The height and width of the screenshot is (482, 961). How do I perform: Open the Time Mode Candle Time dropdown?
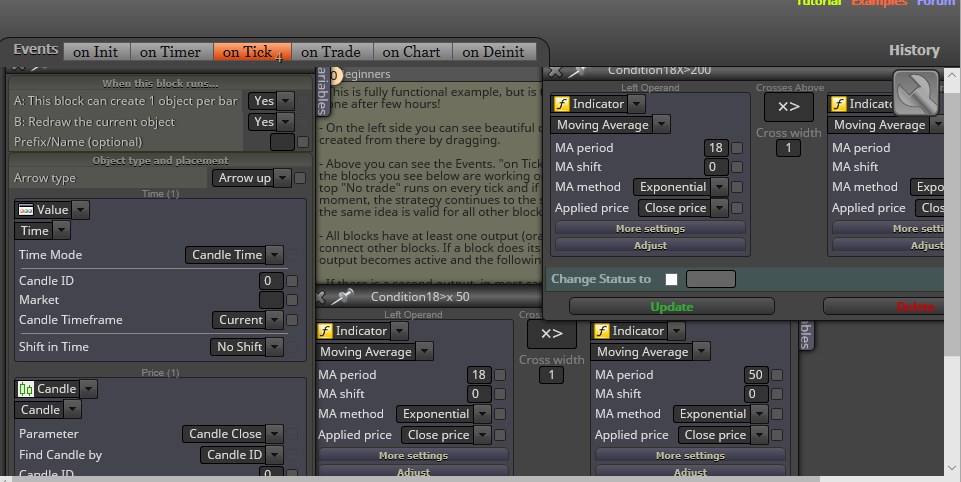pos(234,255)
